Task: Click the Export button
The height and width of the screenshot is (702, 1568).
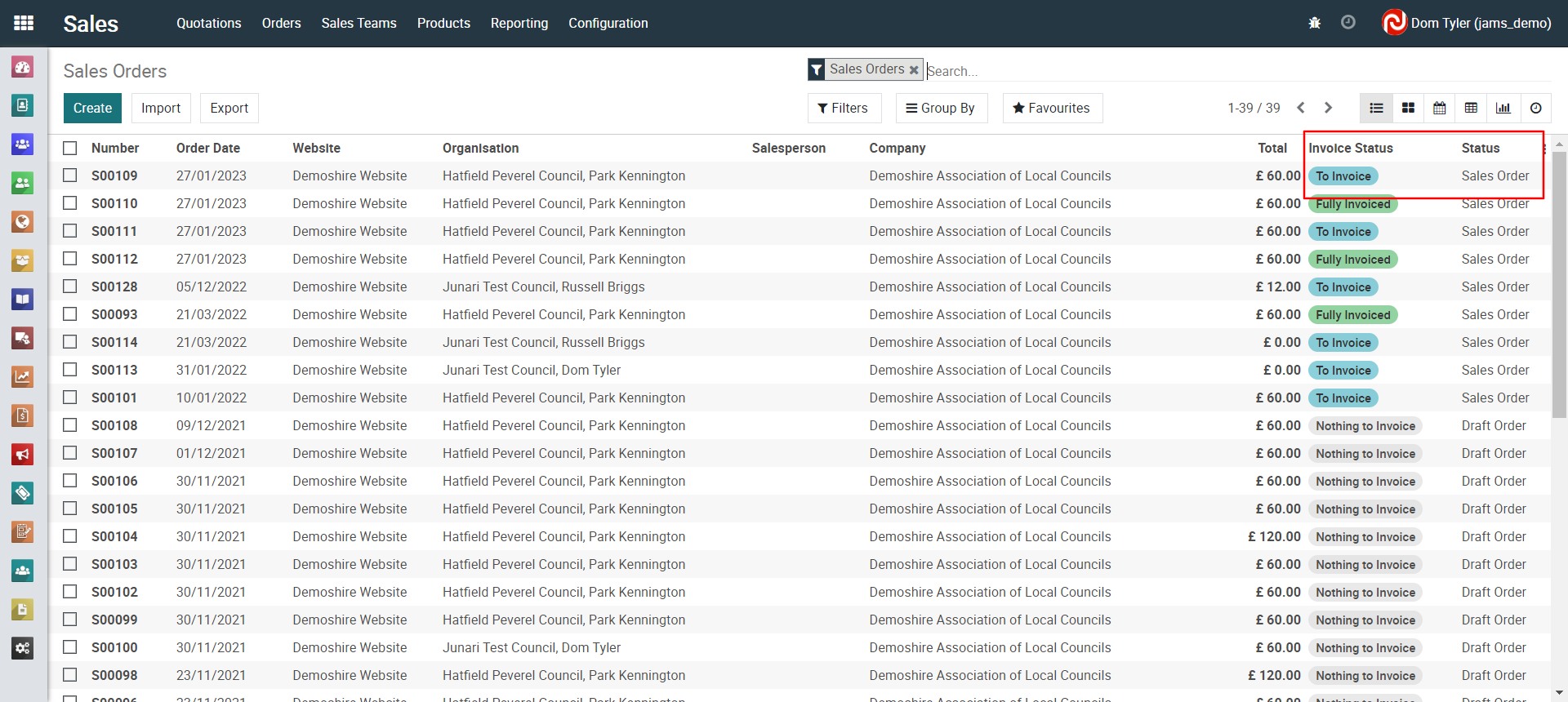Action: (x=229, y=108)
